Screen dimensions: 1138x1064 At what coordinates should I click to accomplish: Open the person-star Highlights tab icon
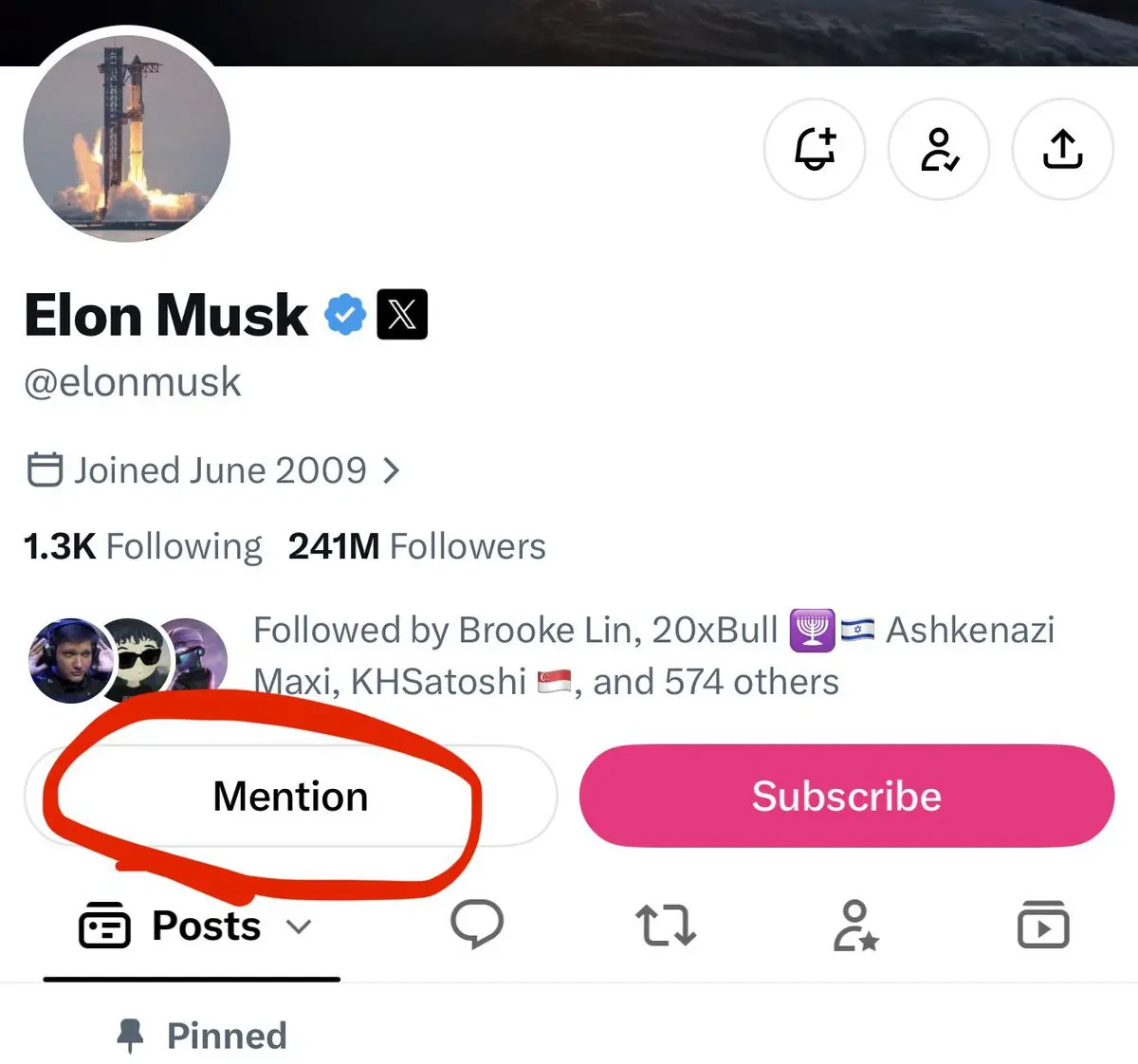[855, 926]
